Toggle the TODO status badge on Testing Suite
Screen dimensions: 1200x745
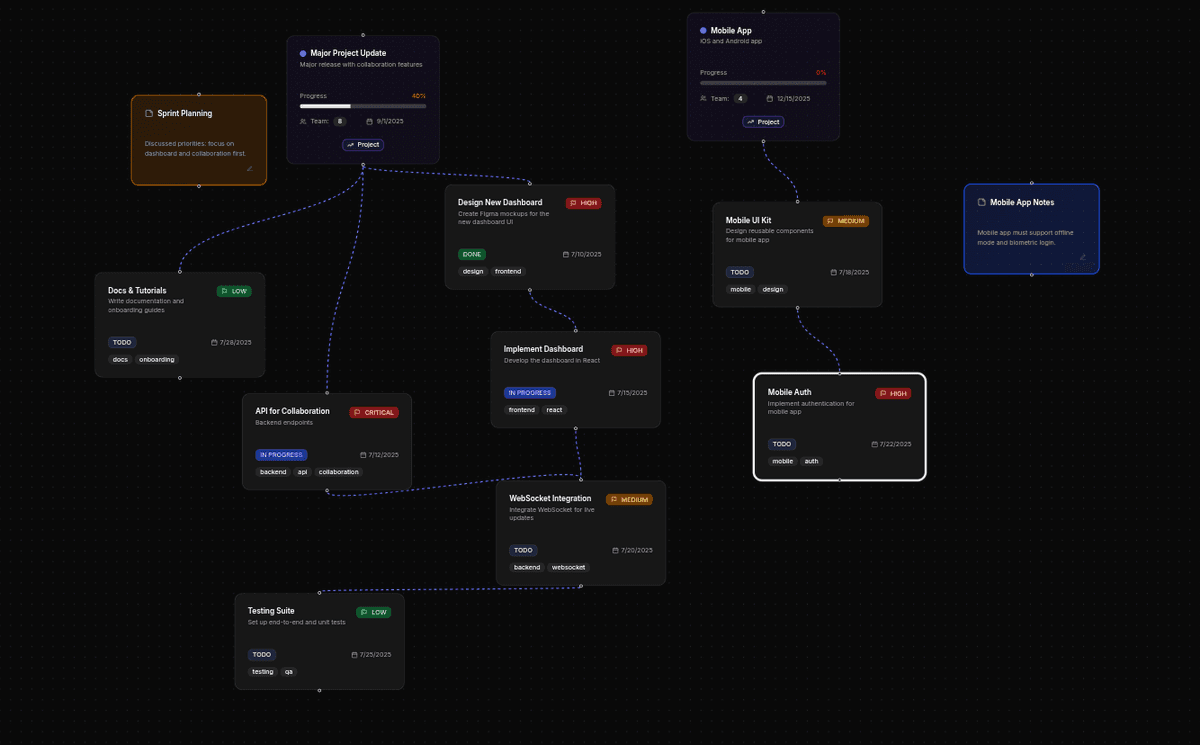coord(262,654)
